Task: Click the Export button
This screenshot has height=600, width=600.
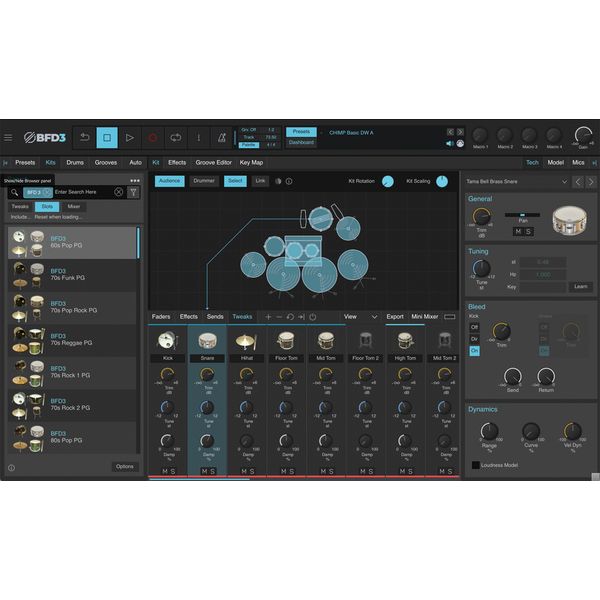Action: point(395,317)
